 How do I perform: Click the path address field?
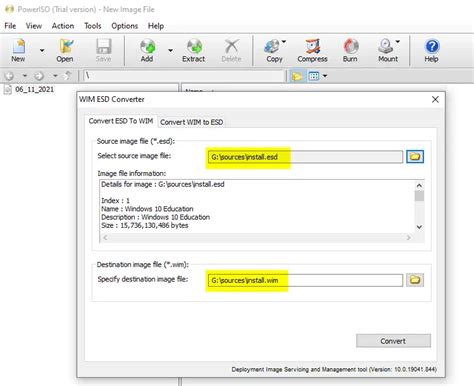(x=184, y=76)
